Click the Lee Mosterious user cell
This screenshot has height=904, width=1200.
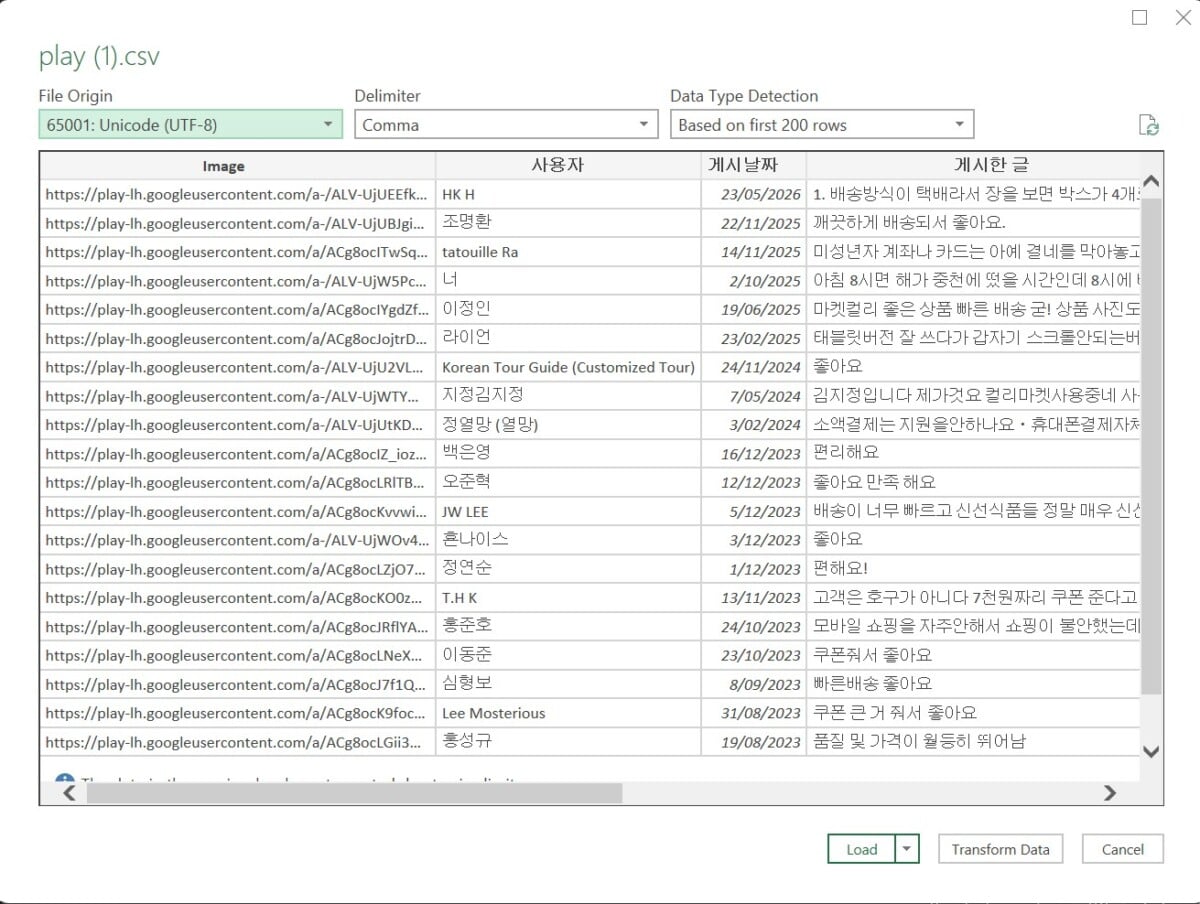(x=569, y=714)
